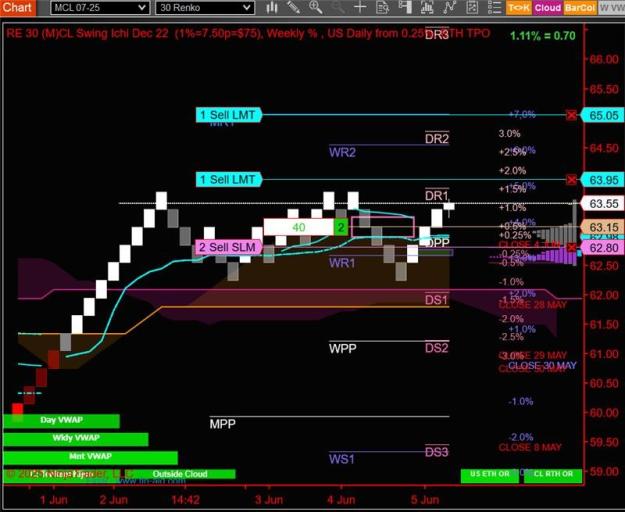Open the Indicators icon
Viewport: 625px width, 512px height.
click(449, 8)
